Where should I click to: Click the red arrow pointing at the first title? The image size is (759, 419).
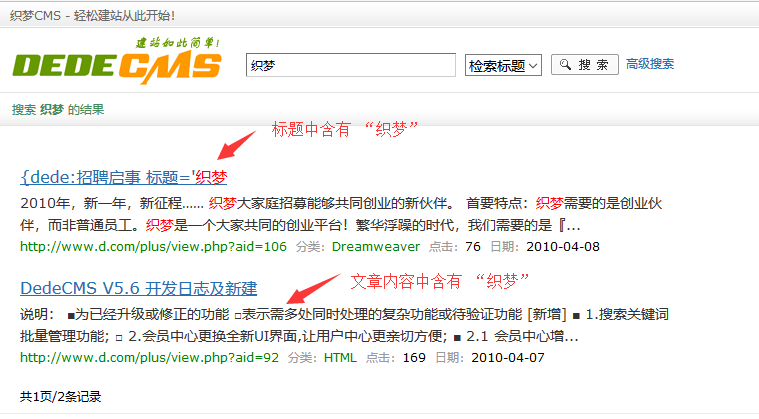(x=238, y=150)
